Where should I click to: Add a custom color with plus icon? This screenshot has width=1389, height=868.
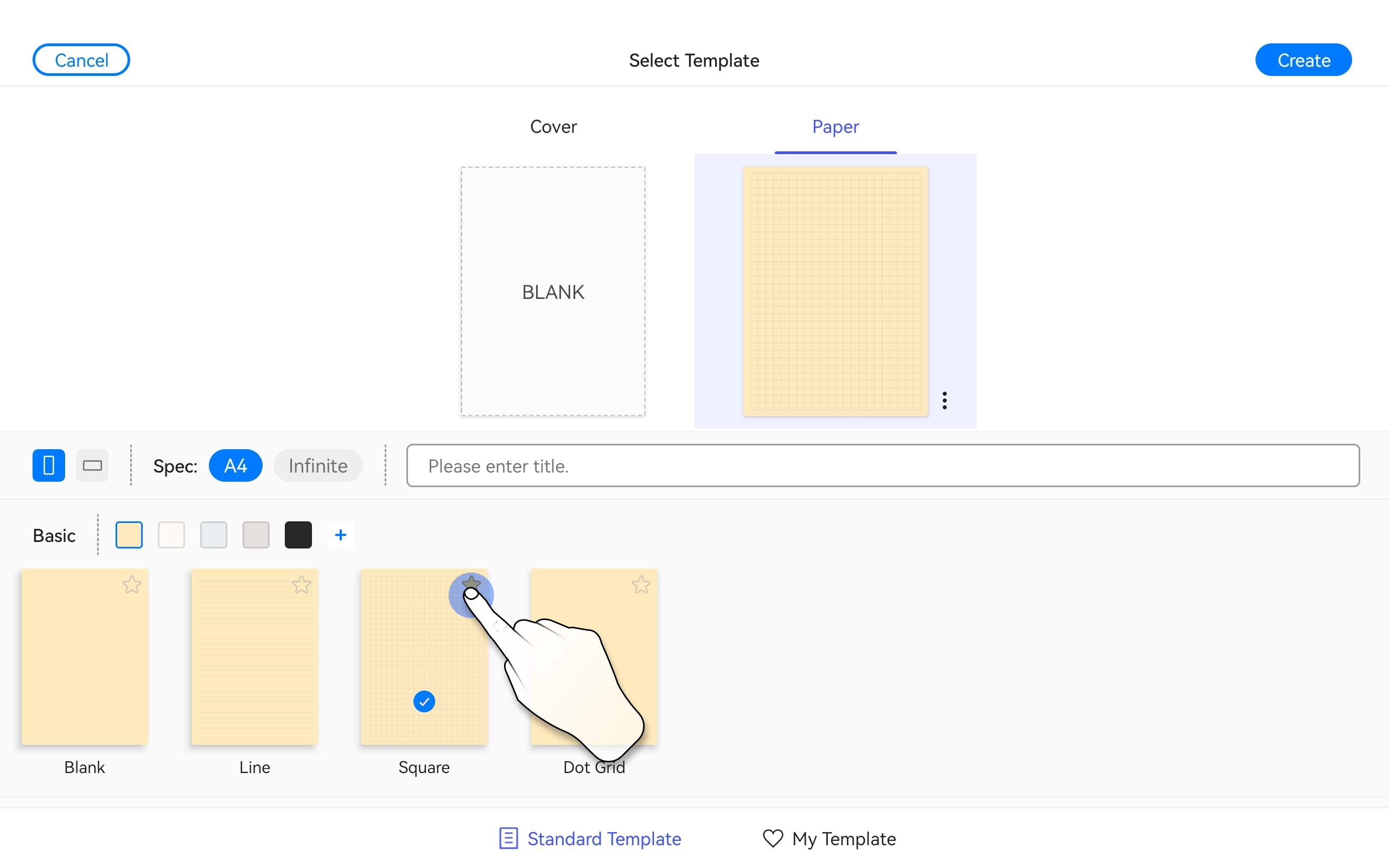click(340, 535)
